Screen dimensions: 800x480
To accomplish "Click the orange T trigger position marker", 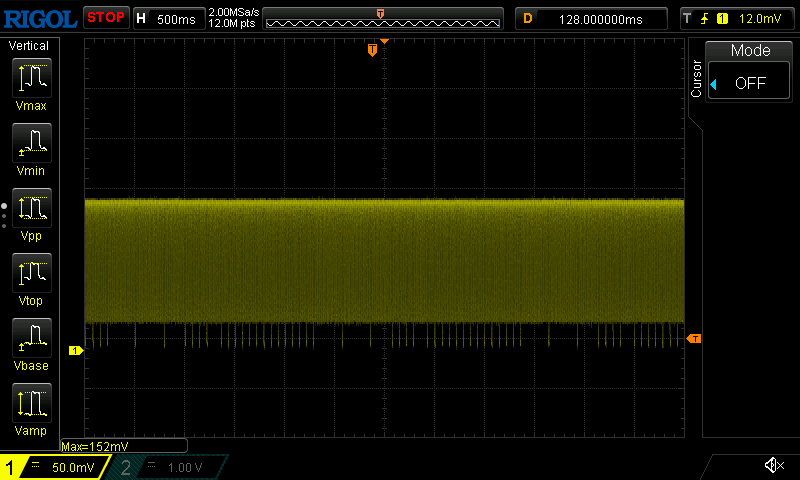I will 372,50.
